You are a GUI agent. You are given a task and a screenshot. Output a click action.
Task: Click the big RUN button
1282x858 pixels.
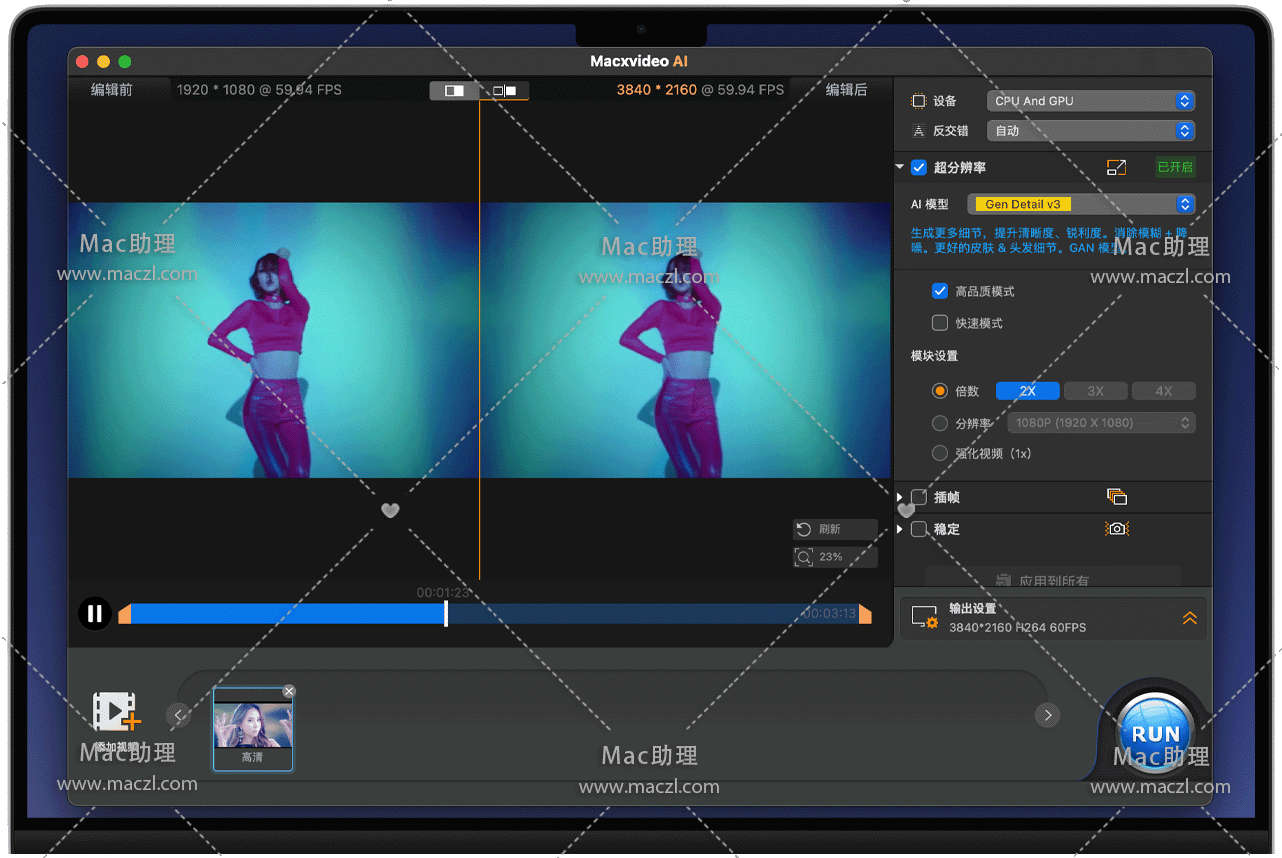1155,732
